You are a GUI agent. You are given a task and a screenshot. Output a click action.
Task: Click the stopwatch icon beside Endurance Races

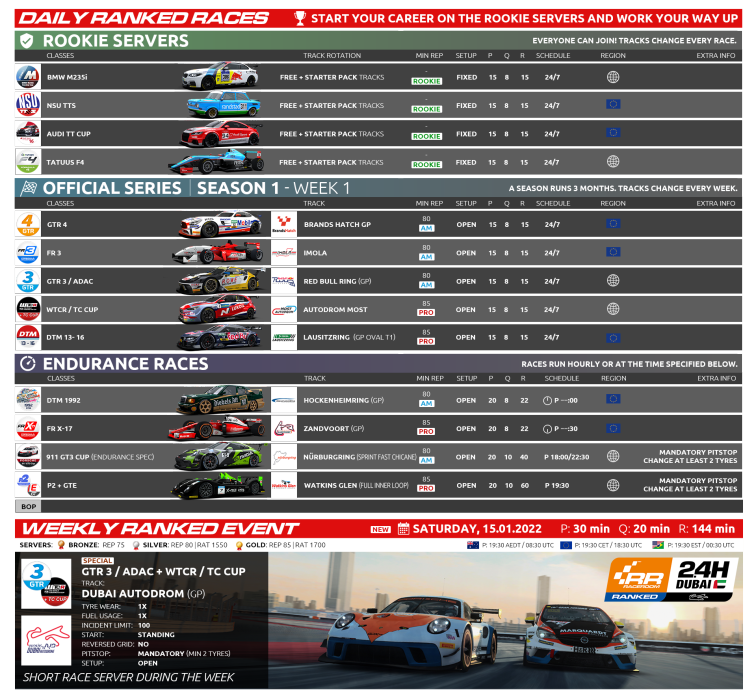click(x=28, y=364)
